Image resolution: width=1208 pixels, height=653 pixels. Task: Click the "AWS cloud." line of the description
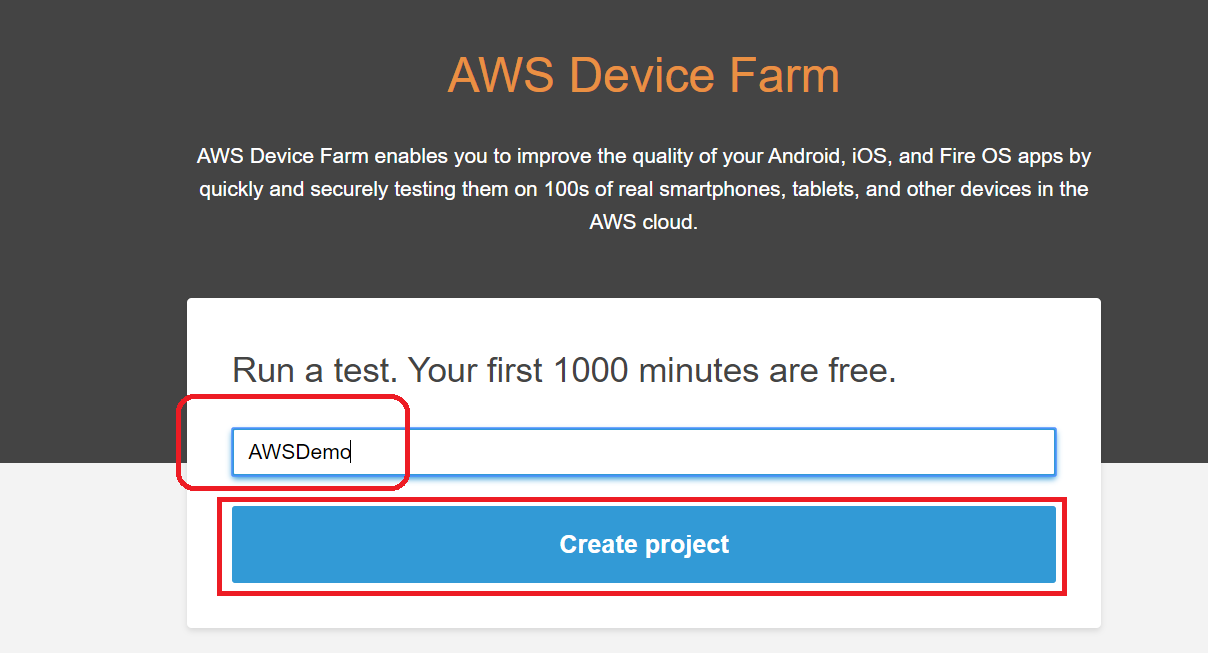point(643,222)
